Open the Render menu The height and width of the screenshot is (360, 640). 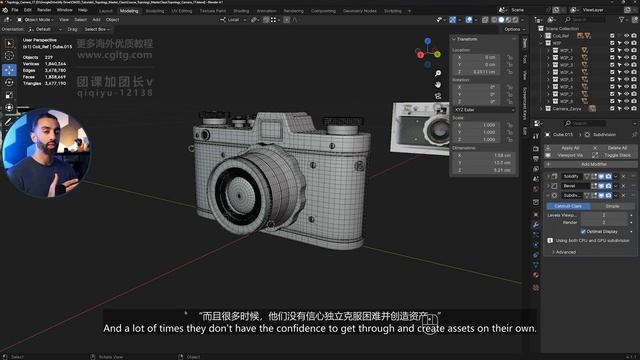click(x=44, y=10)
